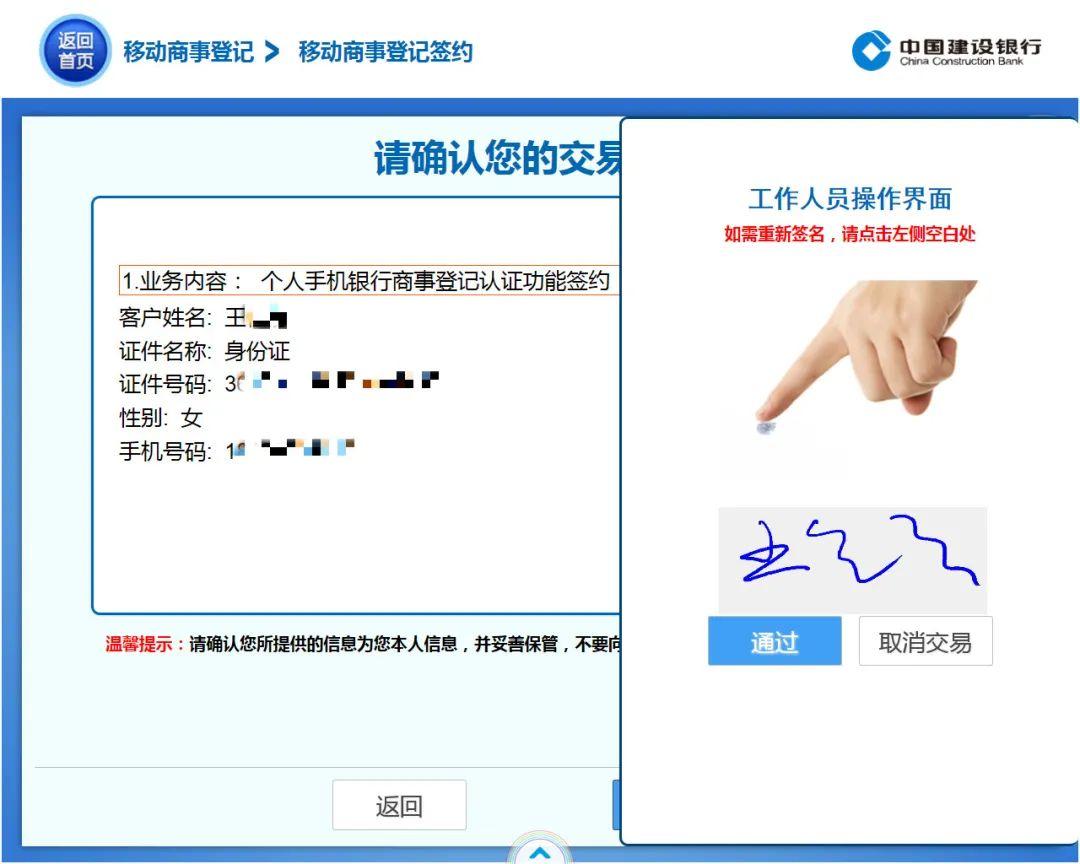
Task: Click the 手机号码 phone number row
Action: (237, 451)
